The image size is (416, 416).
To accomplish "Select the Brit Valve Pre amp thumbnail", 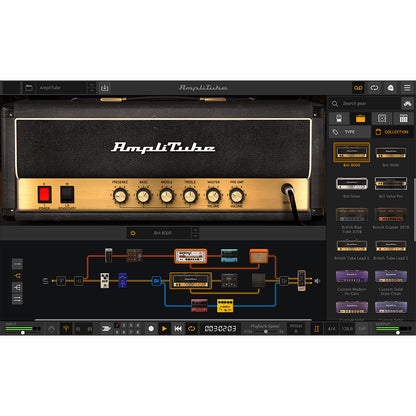I will point(391,184).
